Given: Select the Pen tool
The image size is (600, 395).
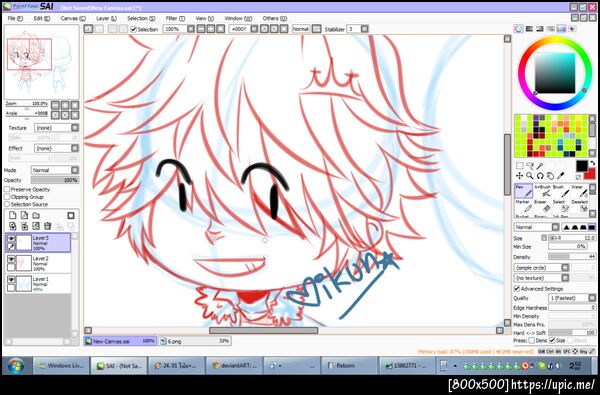Looking at the screenshot, I should 523,191.
